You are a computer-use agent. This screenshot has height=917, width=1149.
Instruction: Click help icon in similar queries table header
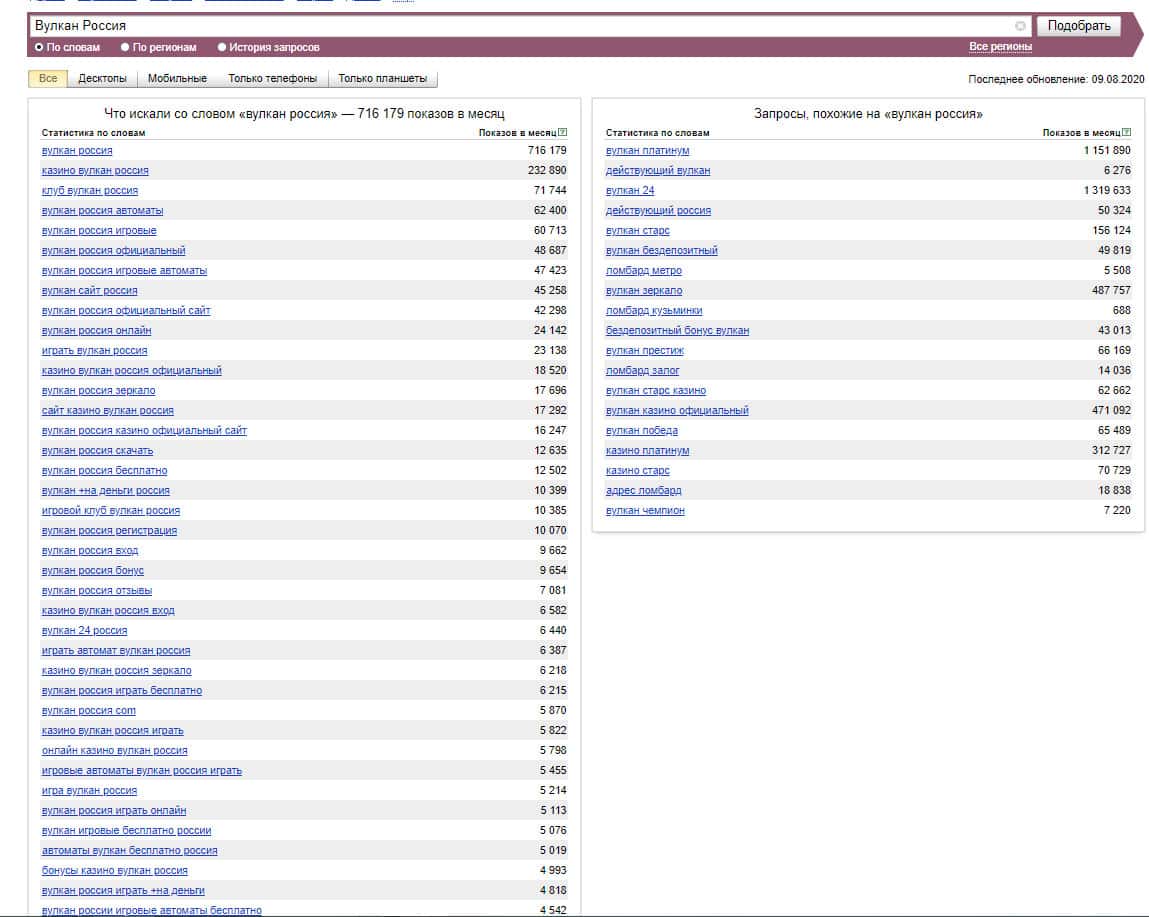point(1127,132)
